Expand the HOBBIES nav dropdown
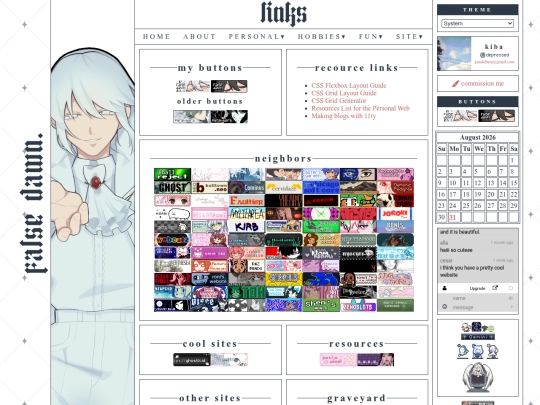This screenshot has width=540, height=405. (322, 37)
